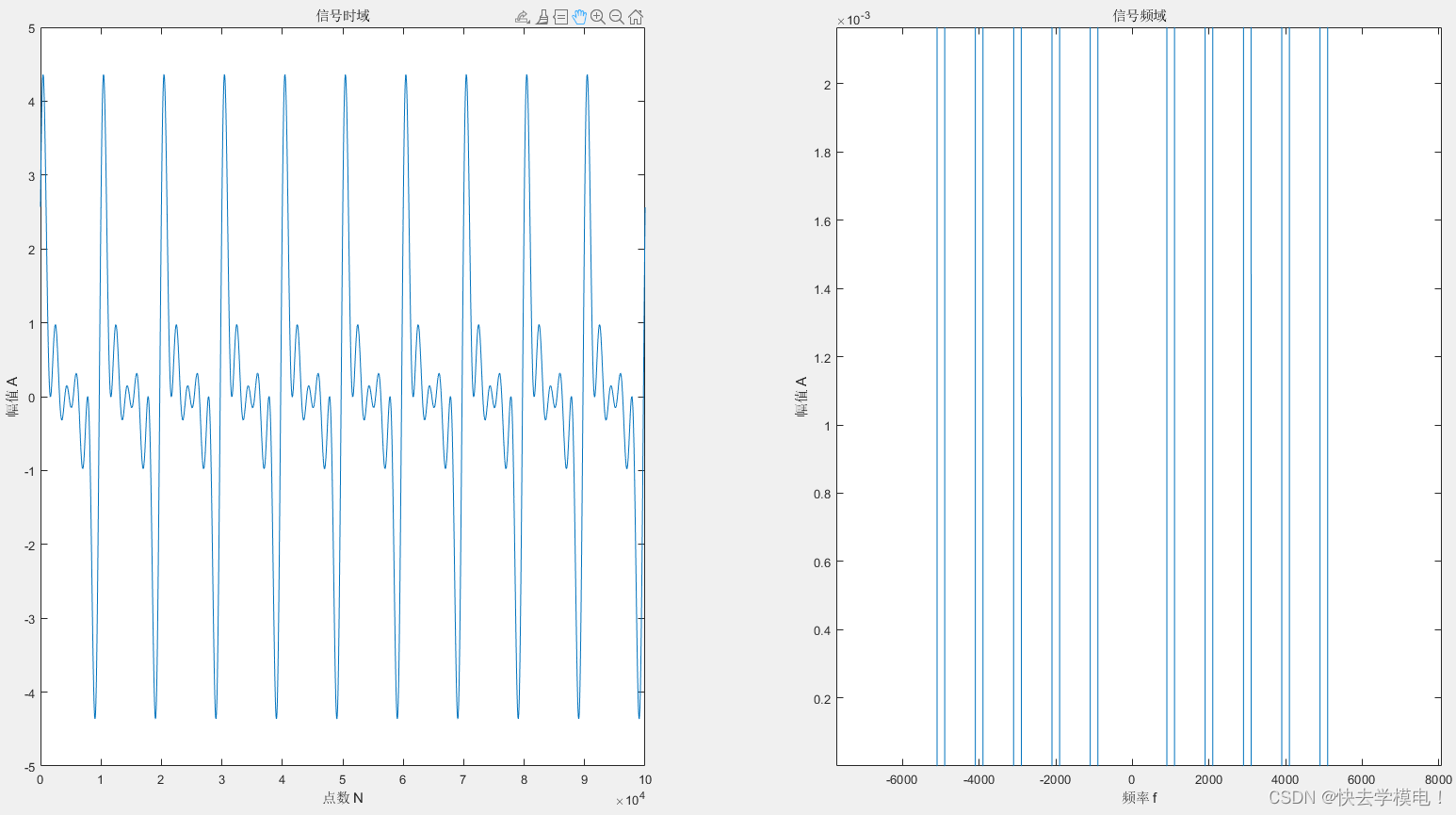This screenshot has height=815, width=1456.
Task: Click the plot title 信号频域
Action: (x=1140, y=15)
